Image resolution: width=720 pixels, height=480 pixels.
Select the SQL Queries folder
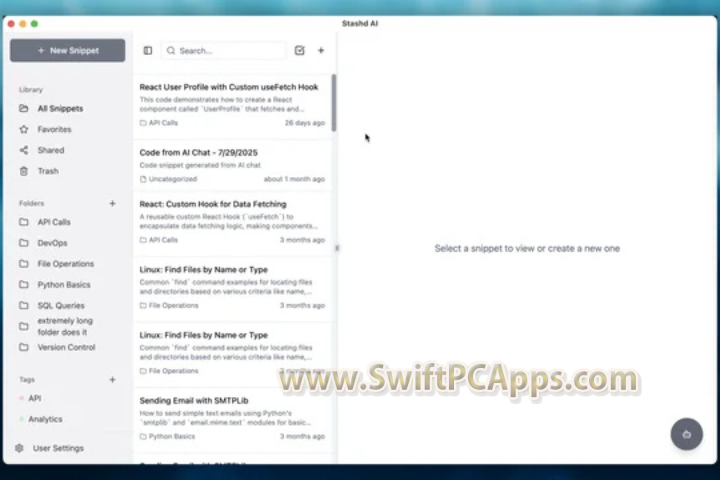coord(61,306)
